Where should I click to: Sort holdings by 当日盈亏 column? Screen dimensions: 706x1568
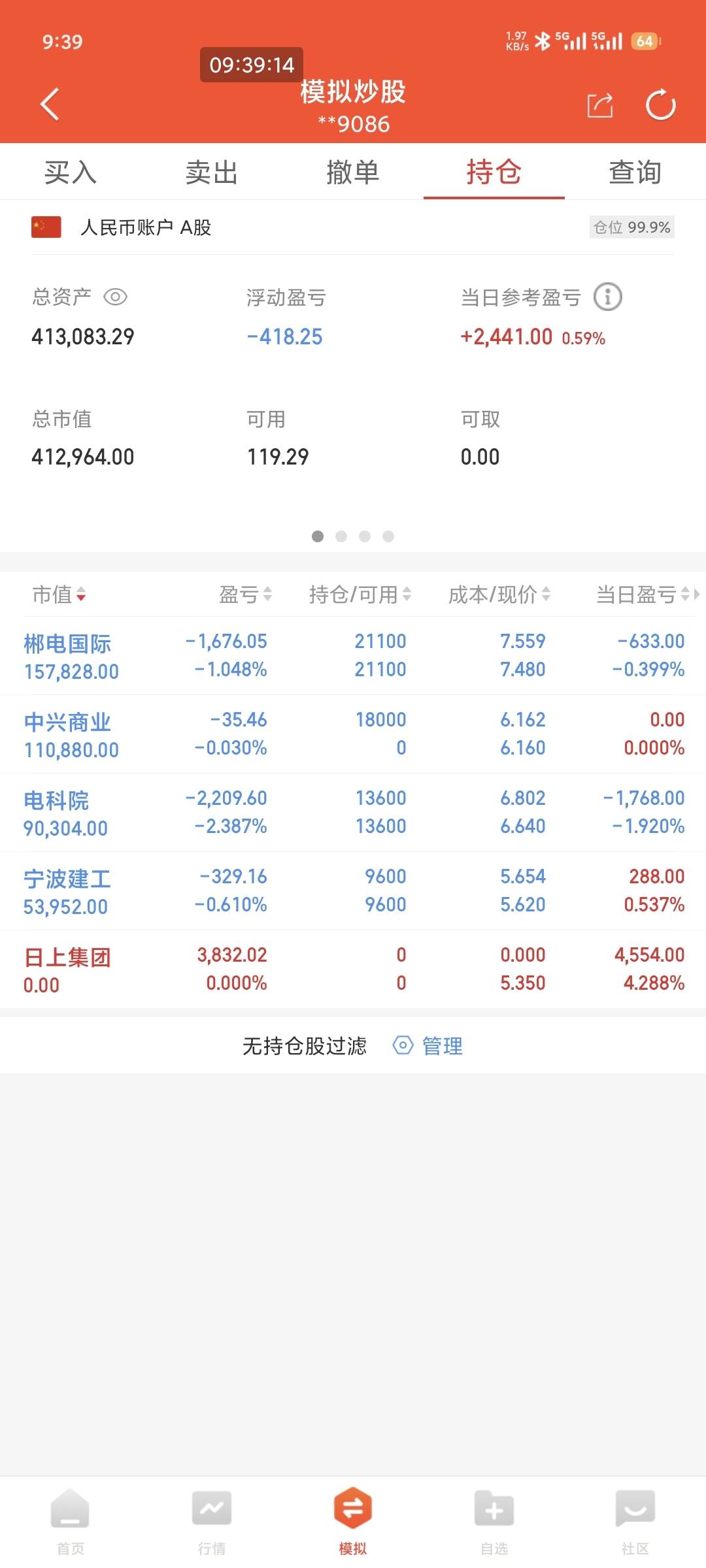pyautogui.click(x=643, y=595)
